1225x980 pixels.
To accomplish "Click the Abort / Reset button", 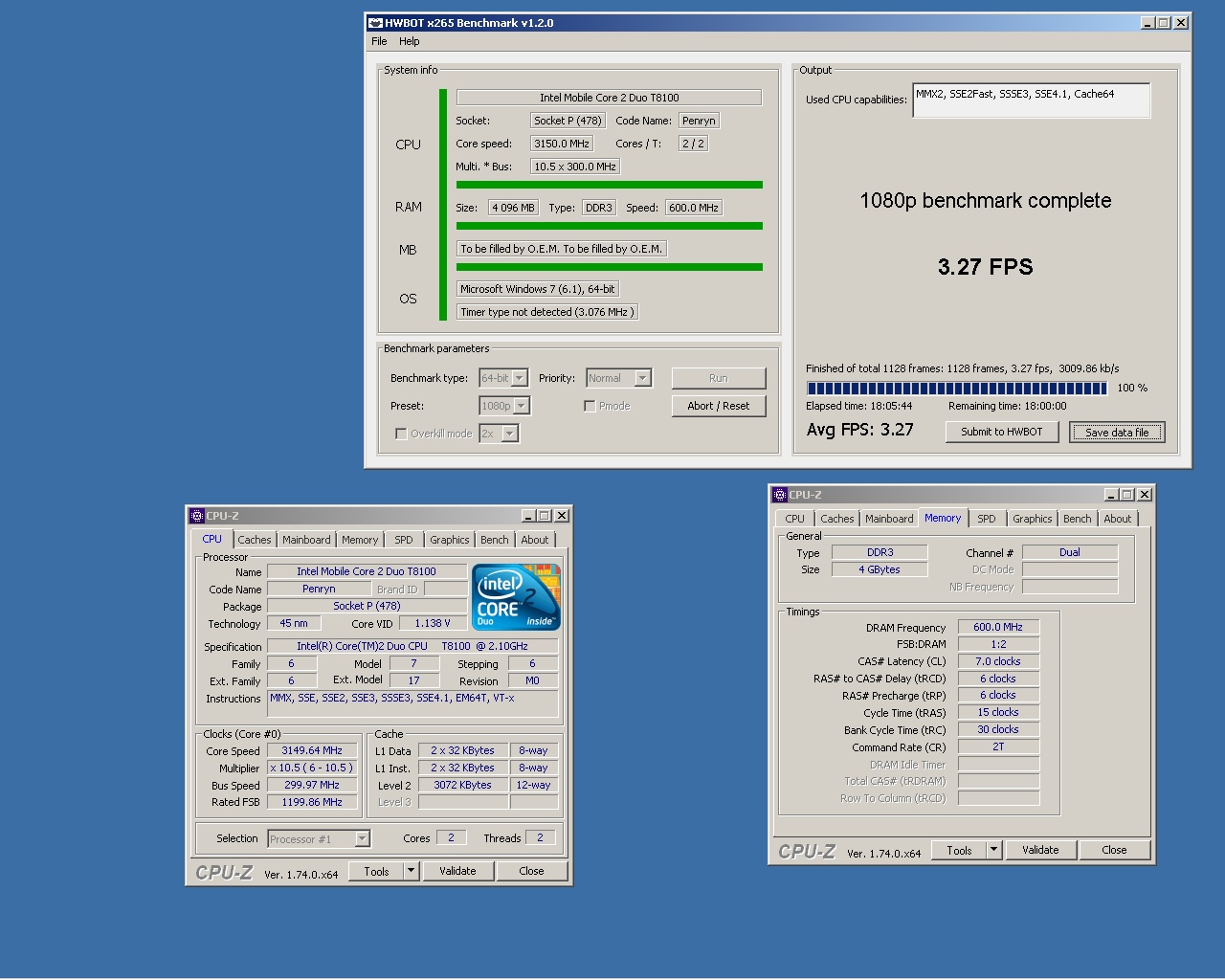I will (719, 406).
